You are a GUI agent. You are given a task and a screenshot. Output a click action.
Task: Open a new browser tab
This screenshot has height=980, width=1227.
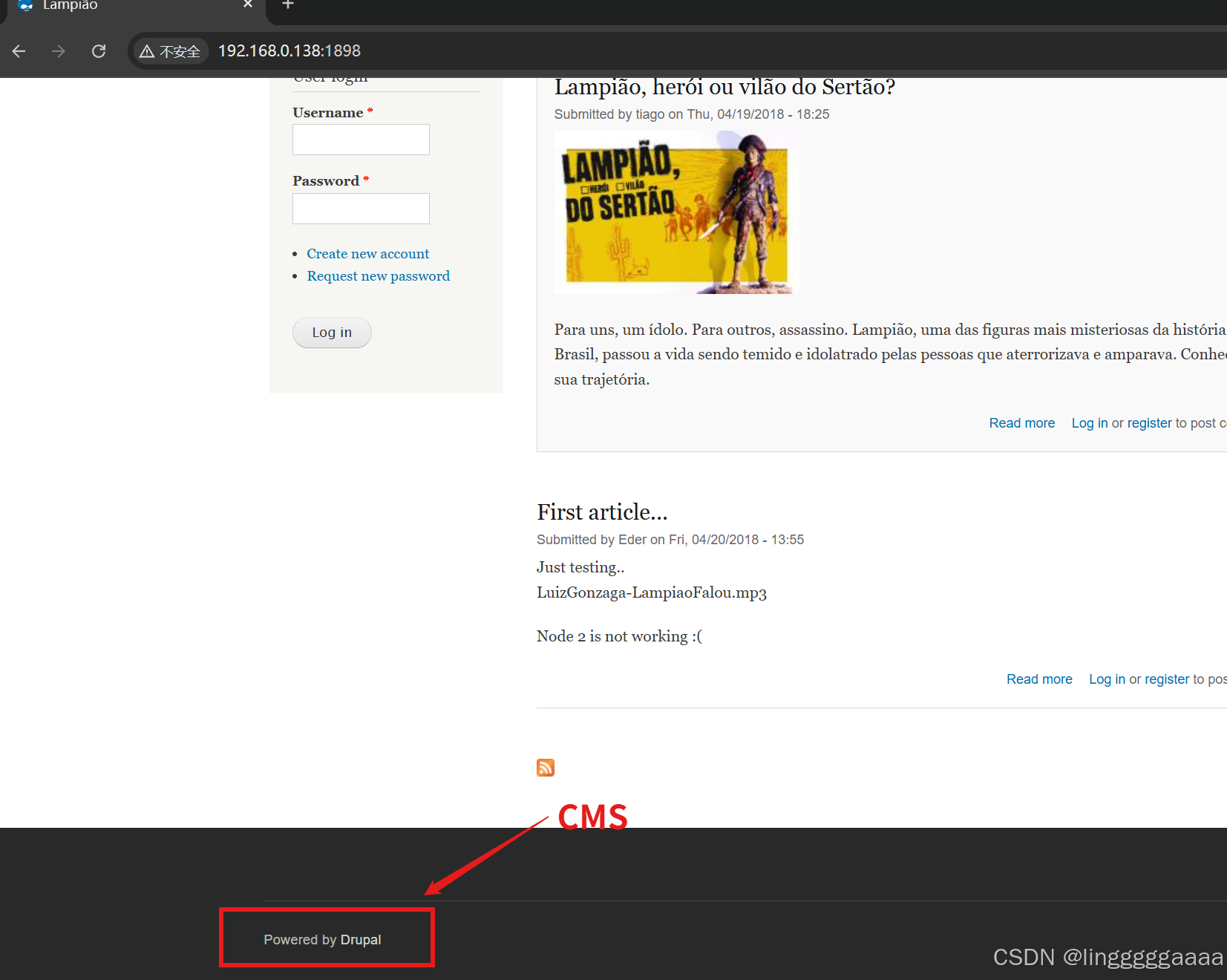[x=288, y=4]
